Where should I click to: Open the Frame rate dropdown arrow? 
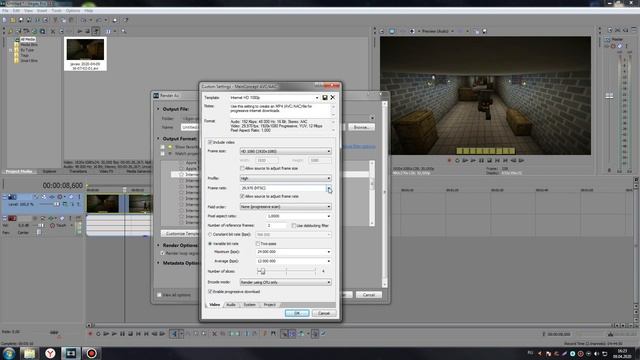pos(329,188)
